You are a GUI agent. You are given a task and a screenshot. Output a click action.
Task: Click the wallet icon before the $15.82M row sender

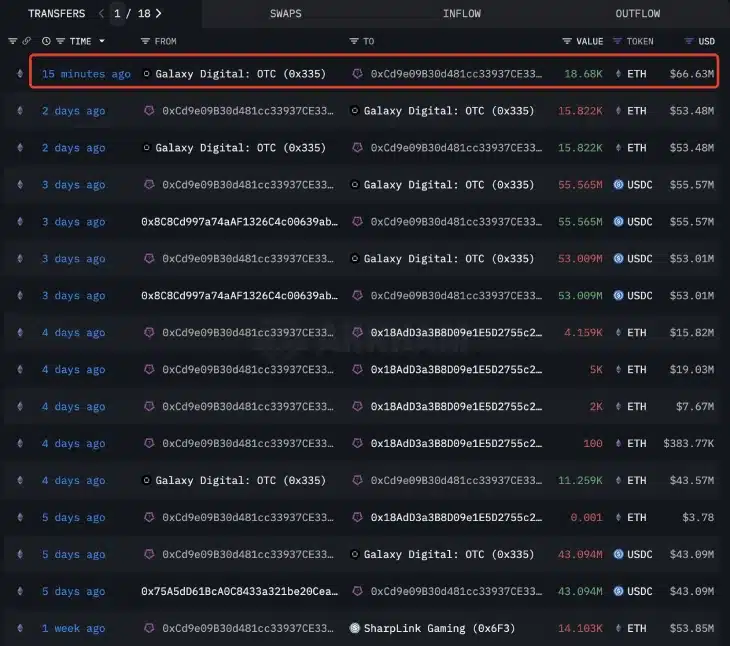point(149,332)
